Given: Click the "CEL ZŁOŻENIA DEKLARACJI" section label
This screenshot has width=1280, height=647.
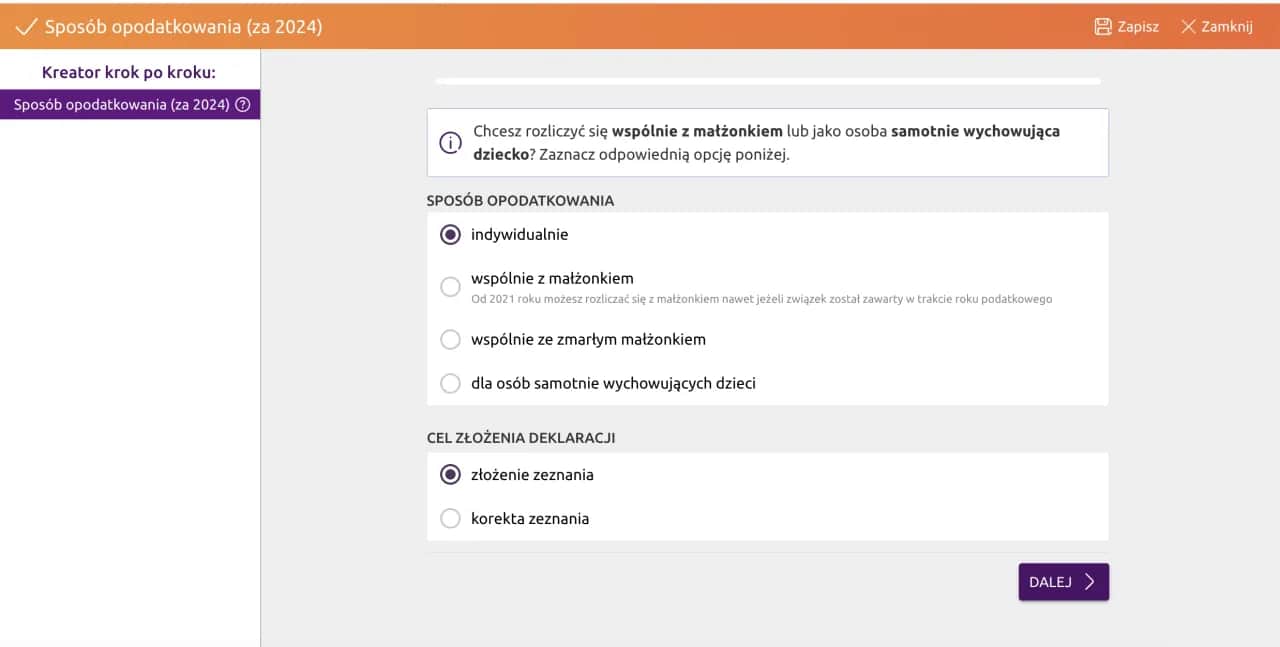Looking at the screenshot, I should (520, 438).
